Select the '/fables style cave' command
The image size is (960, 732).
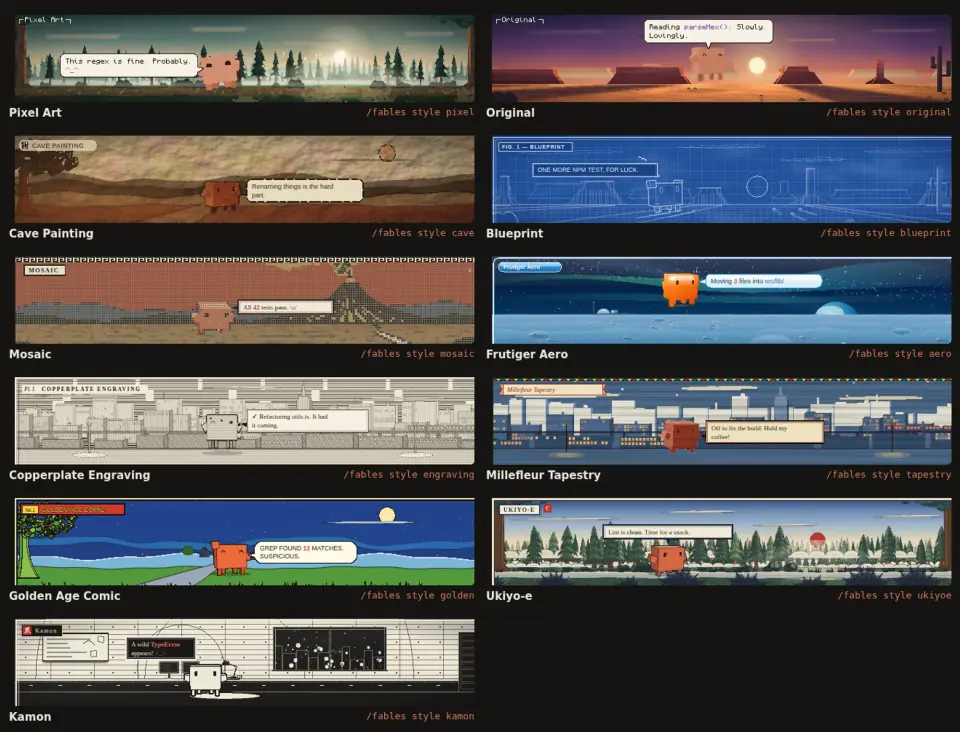pyautogui.click(x=423, y=233)
